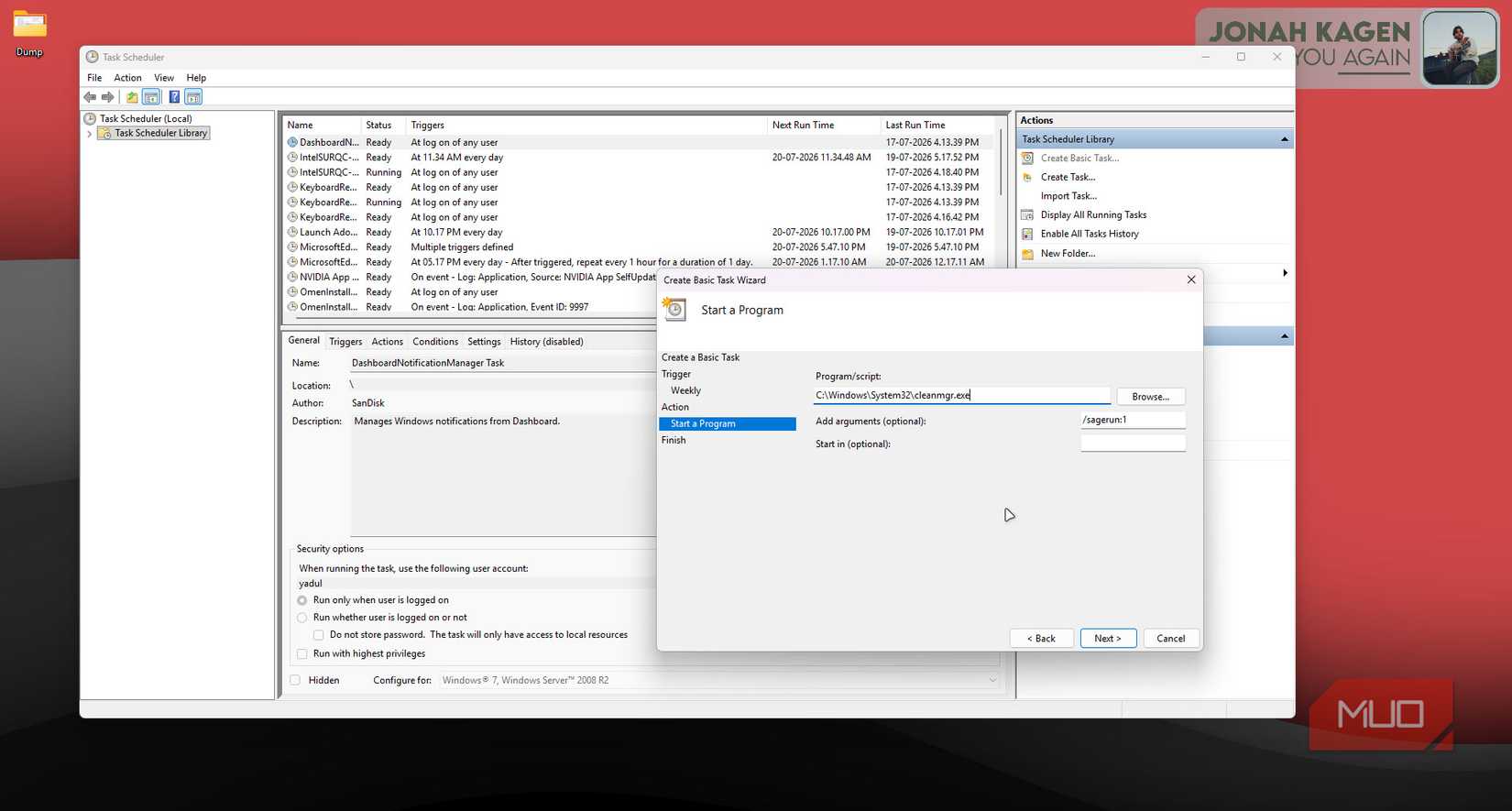Check Do not store password option
This screenshot has width=1512, height=811.
click(x=319, y=635)
